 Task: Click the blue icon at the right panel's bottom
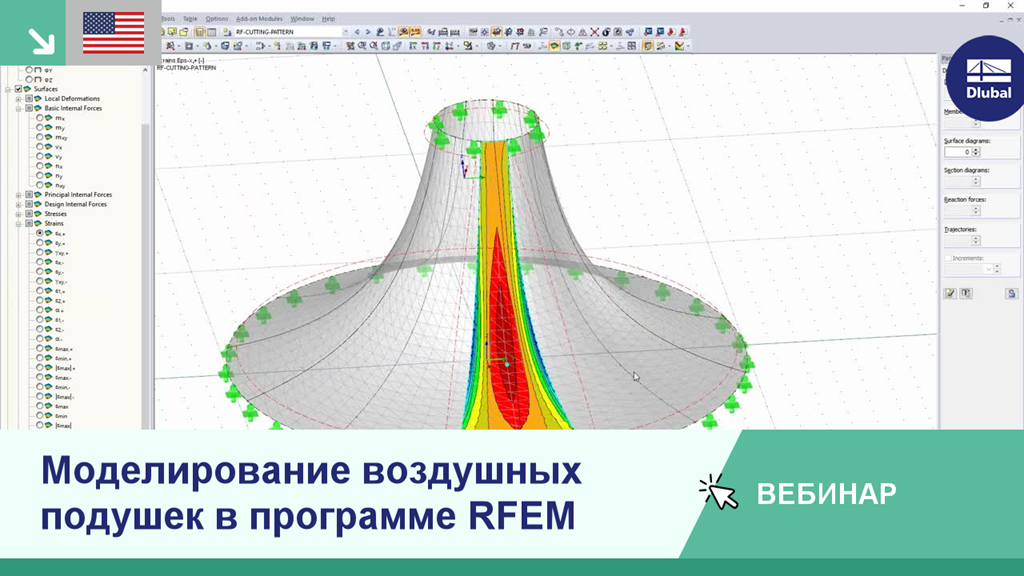1012,294
